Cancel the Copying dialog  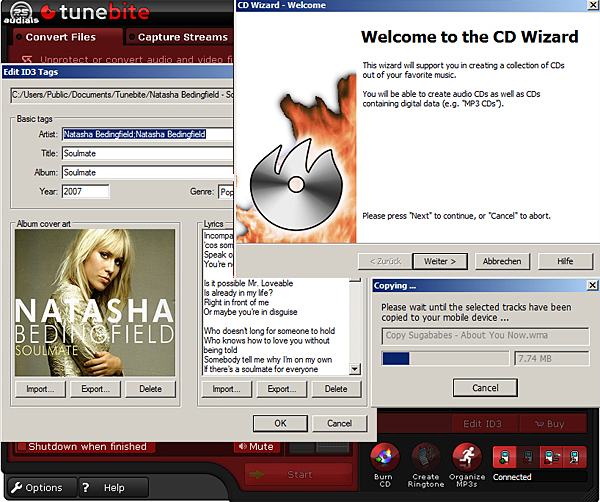tap(485, 388)
